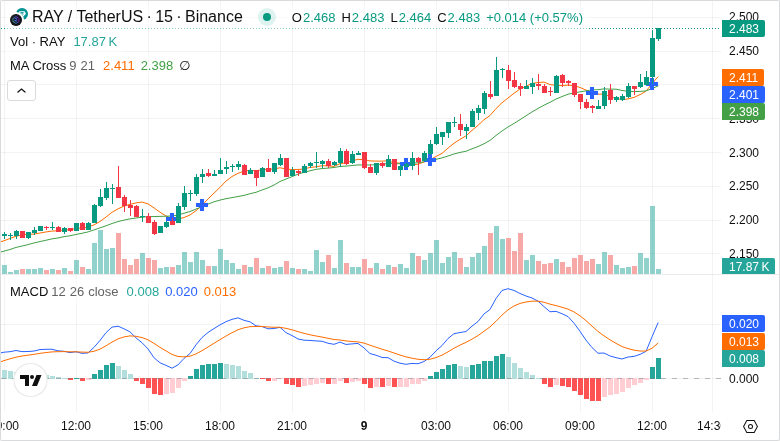Image resolution: width=780 pixels, height=441 pixels.
Task: Click the 2.450 price axis label
Action: pyautogui.click(x=744, y=51)
